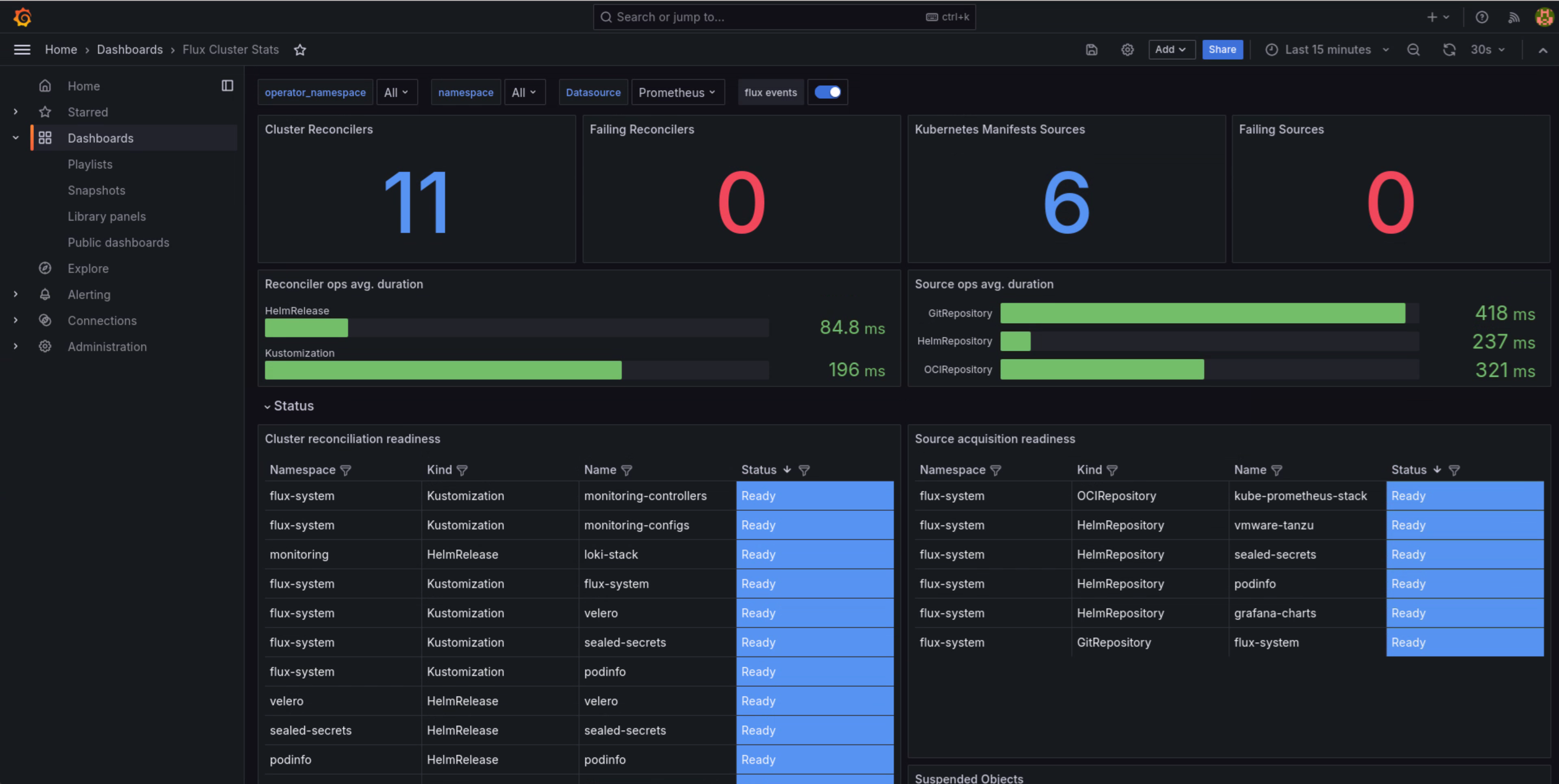Click the OCIRepository duration bar

pos(1102,370)
